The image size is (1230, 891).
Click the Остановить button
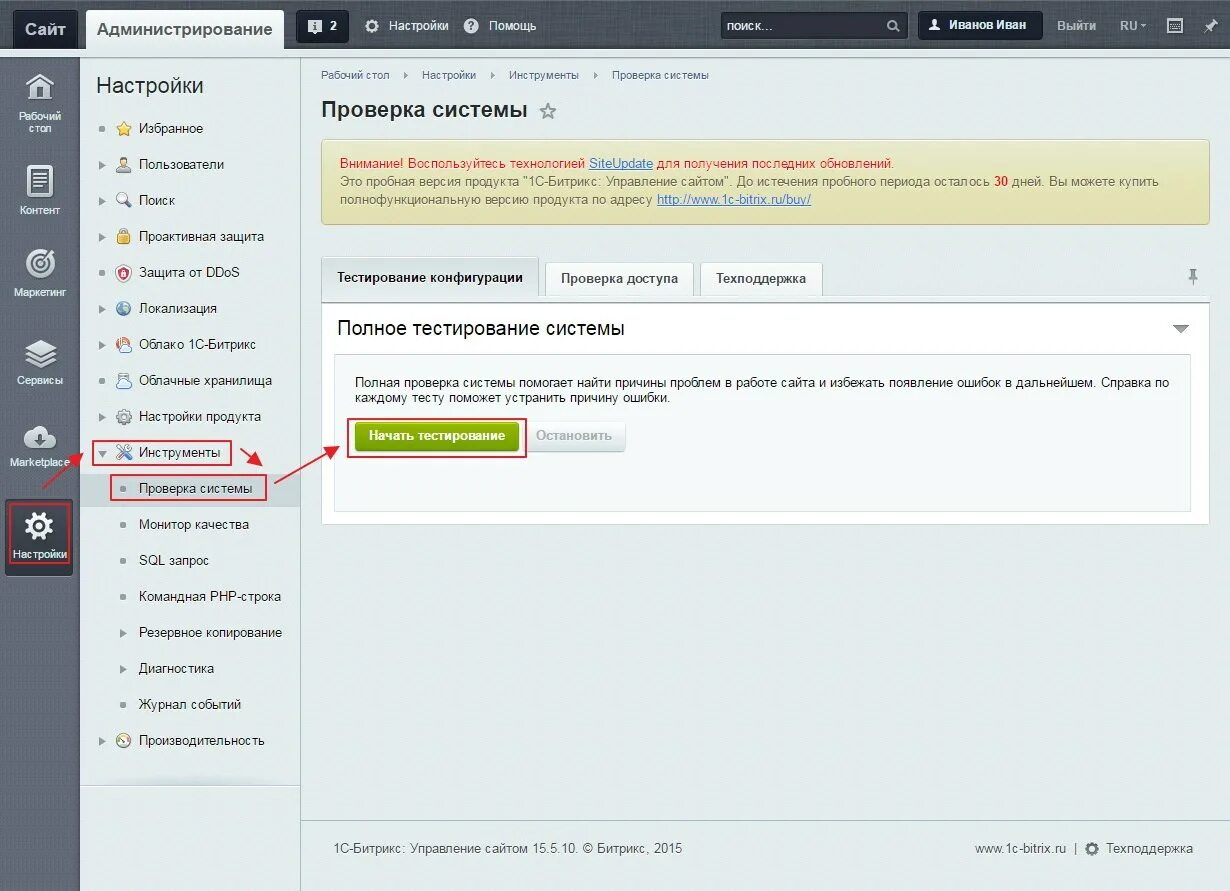pos(573,436)
